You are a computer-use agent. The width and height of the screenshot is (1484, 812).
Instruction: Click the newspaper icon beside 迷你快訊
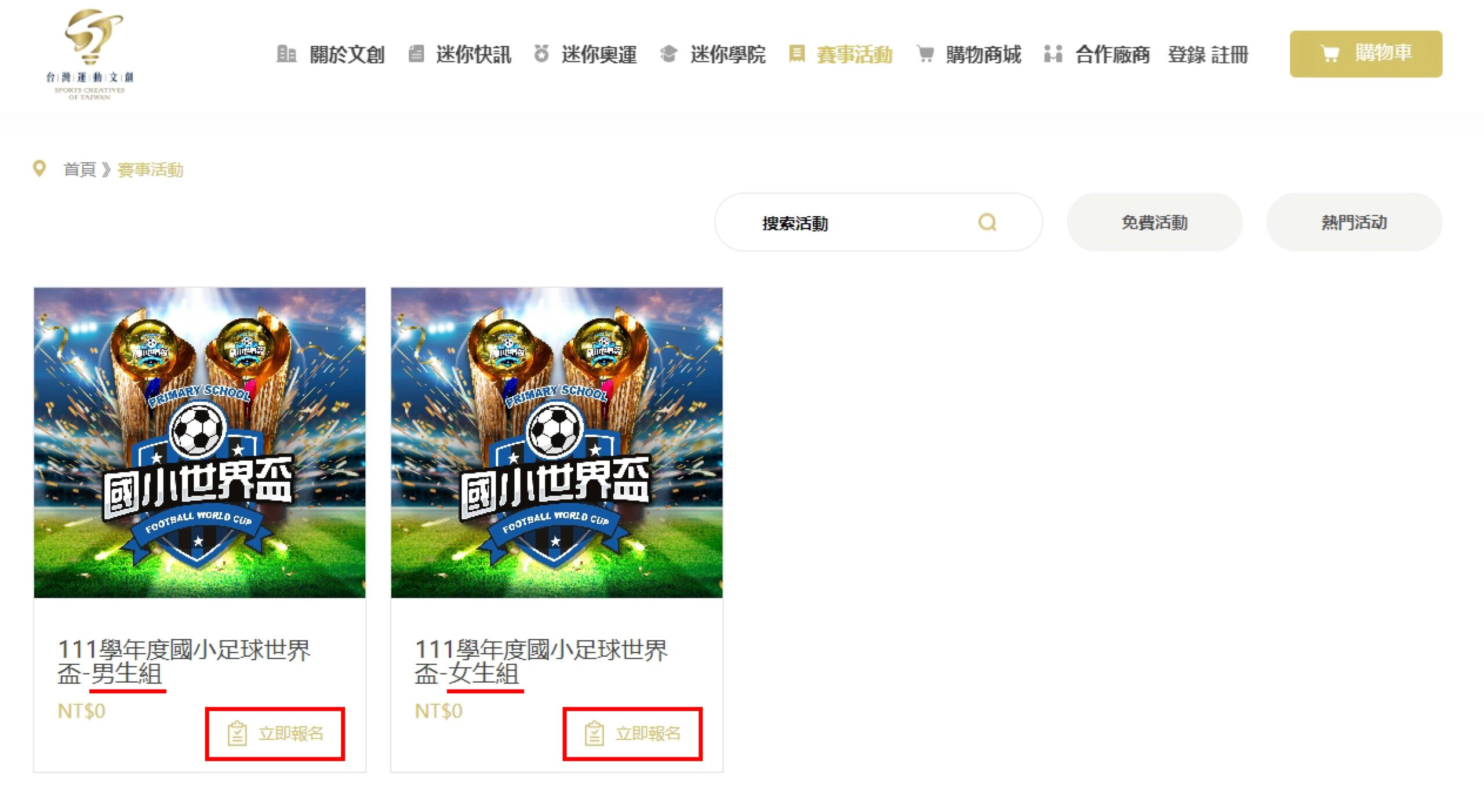pos(416,54)
